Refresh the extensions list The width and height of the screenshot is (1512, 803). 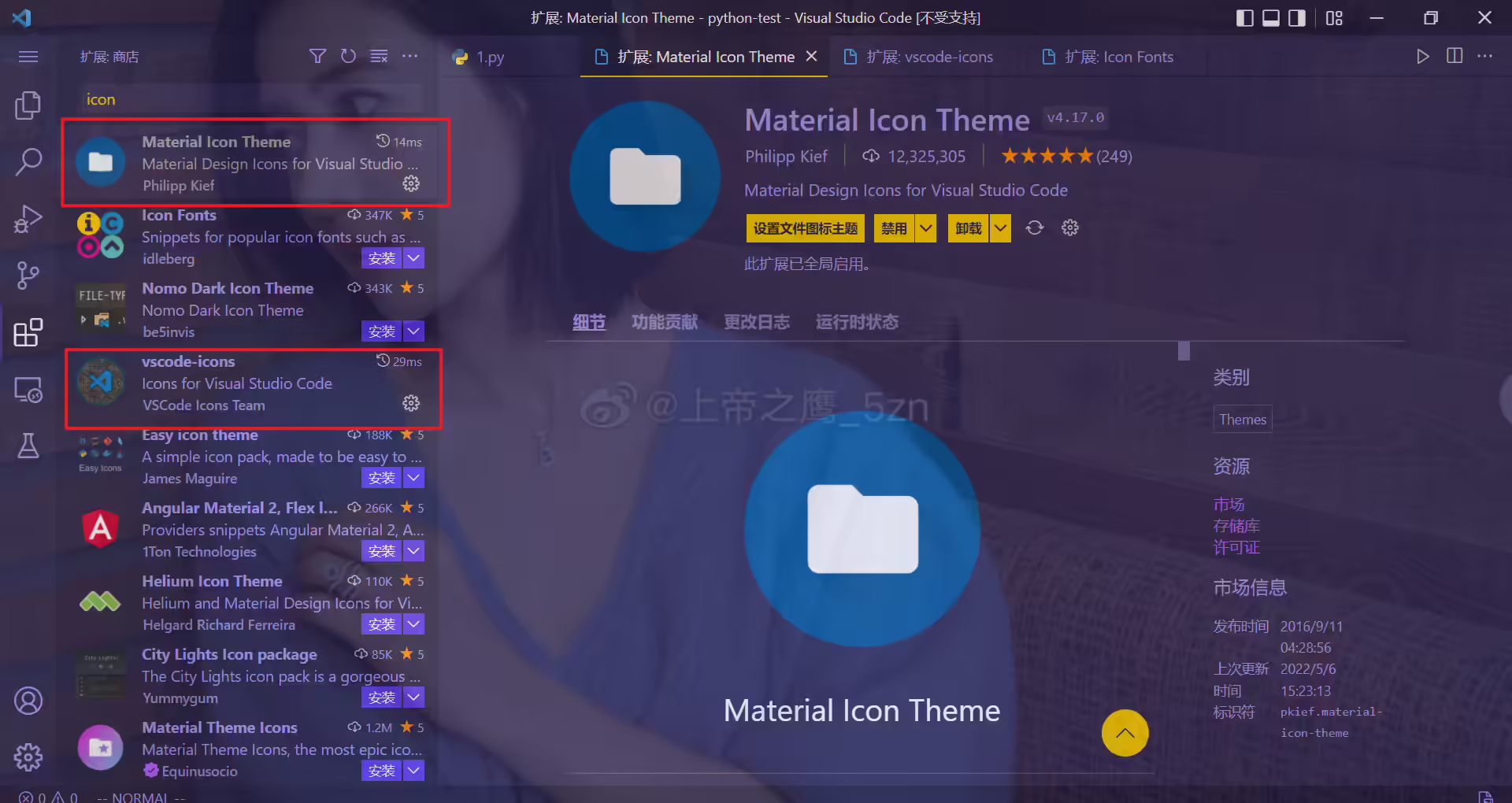[348, 56]
